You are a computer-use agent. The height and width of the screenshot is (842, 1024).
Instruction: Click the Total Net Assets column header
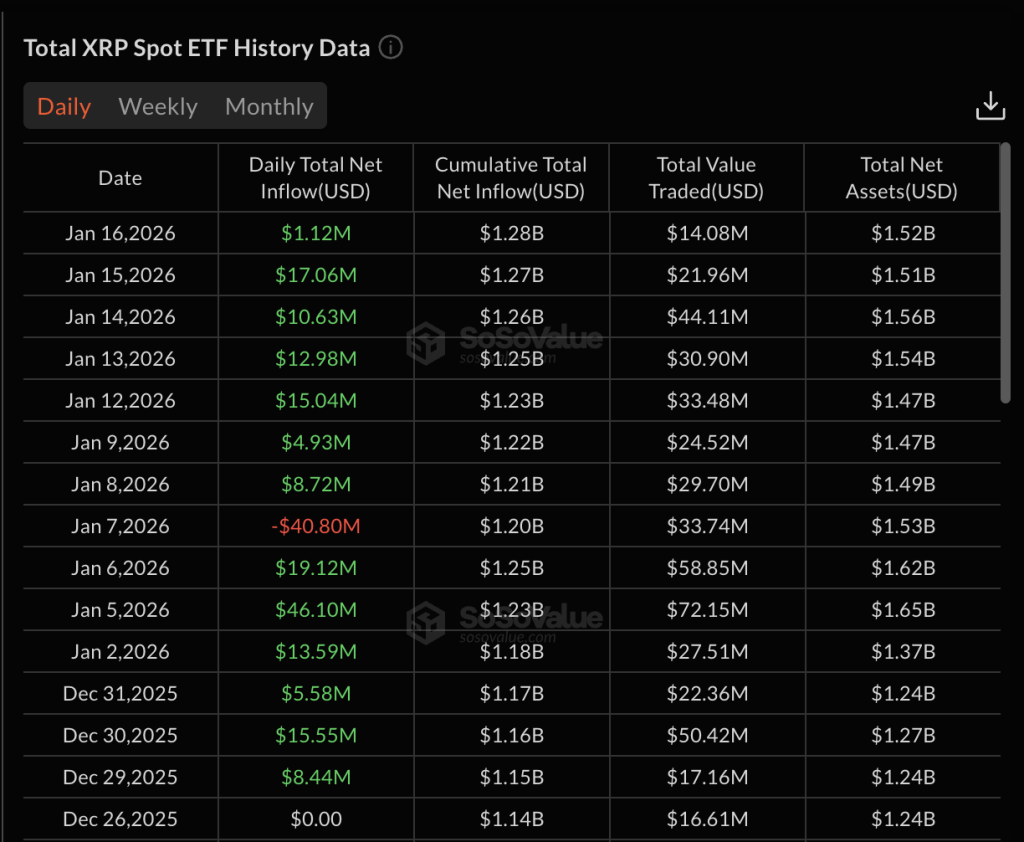click(x=901, y=177)
